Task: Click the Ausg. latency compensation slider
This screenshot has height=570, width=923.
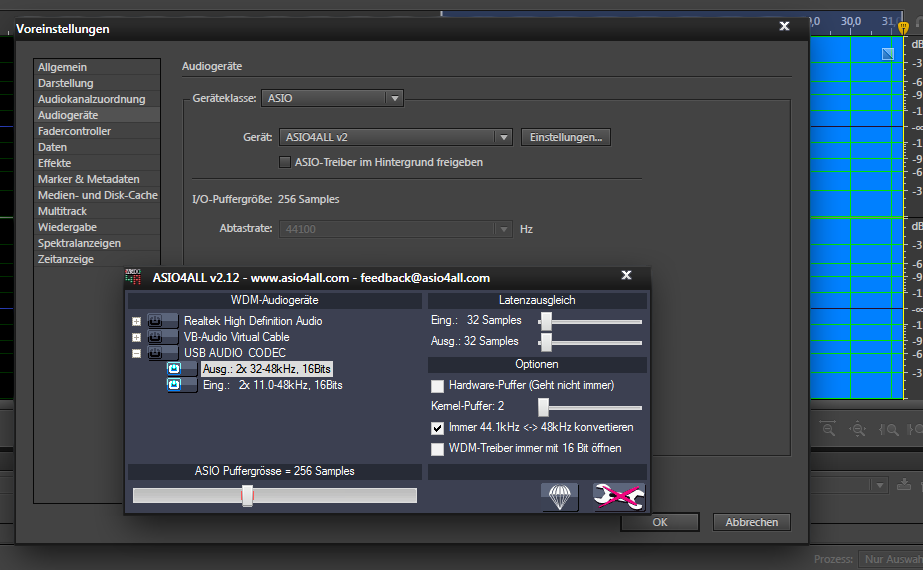Action: coord(546,342)
